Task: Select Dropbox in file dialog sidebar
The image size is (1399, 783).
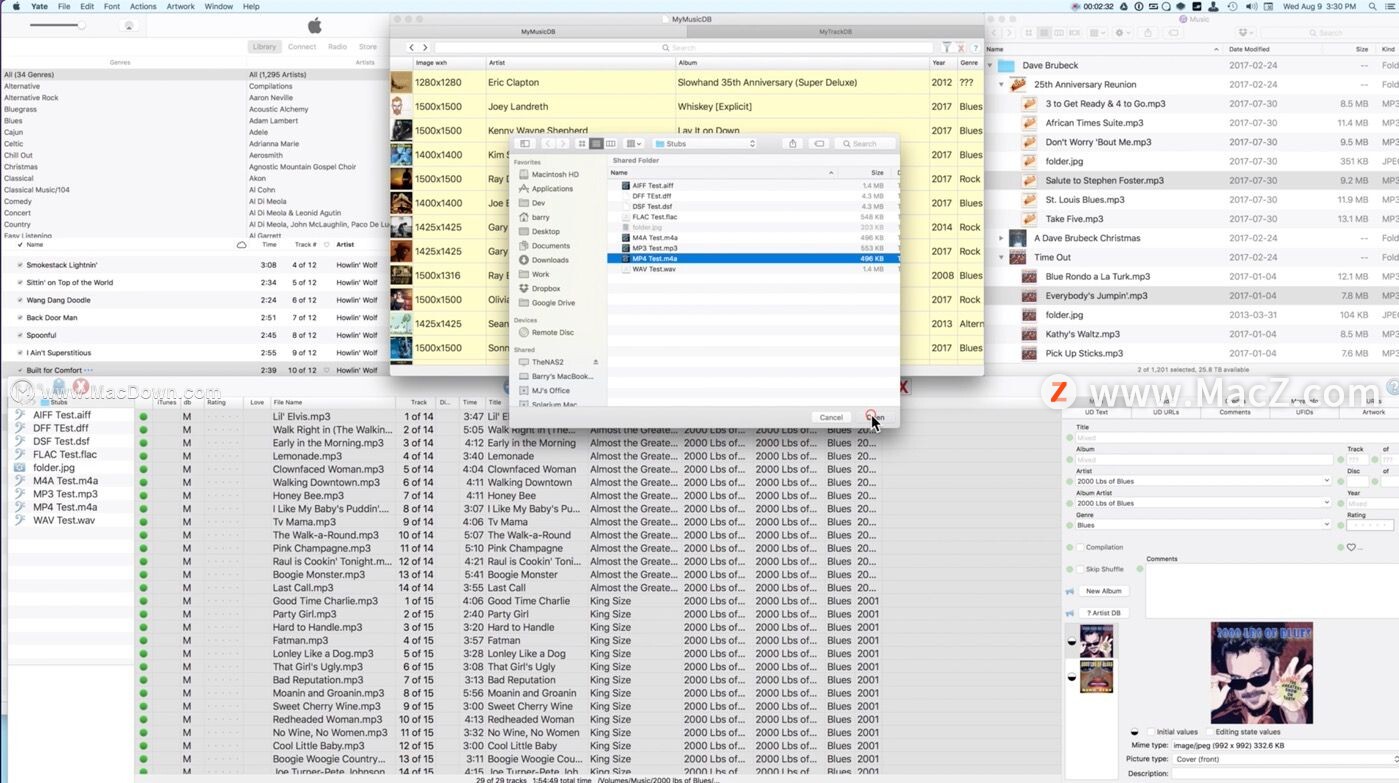Action: pyautogui.click(x=546, y=288)
